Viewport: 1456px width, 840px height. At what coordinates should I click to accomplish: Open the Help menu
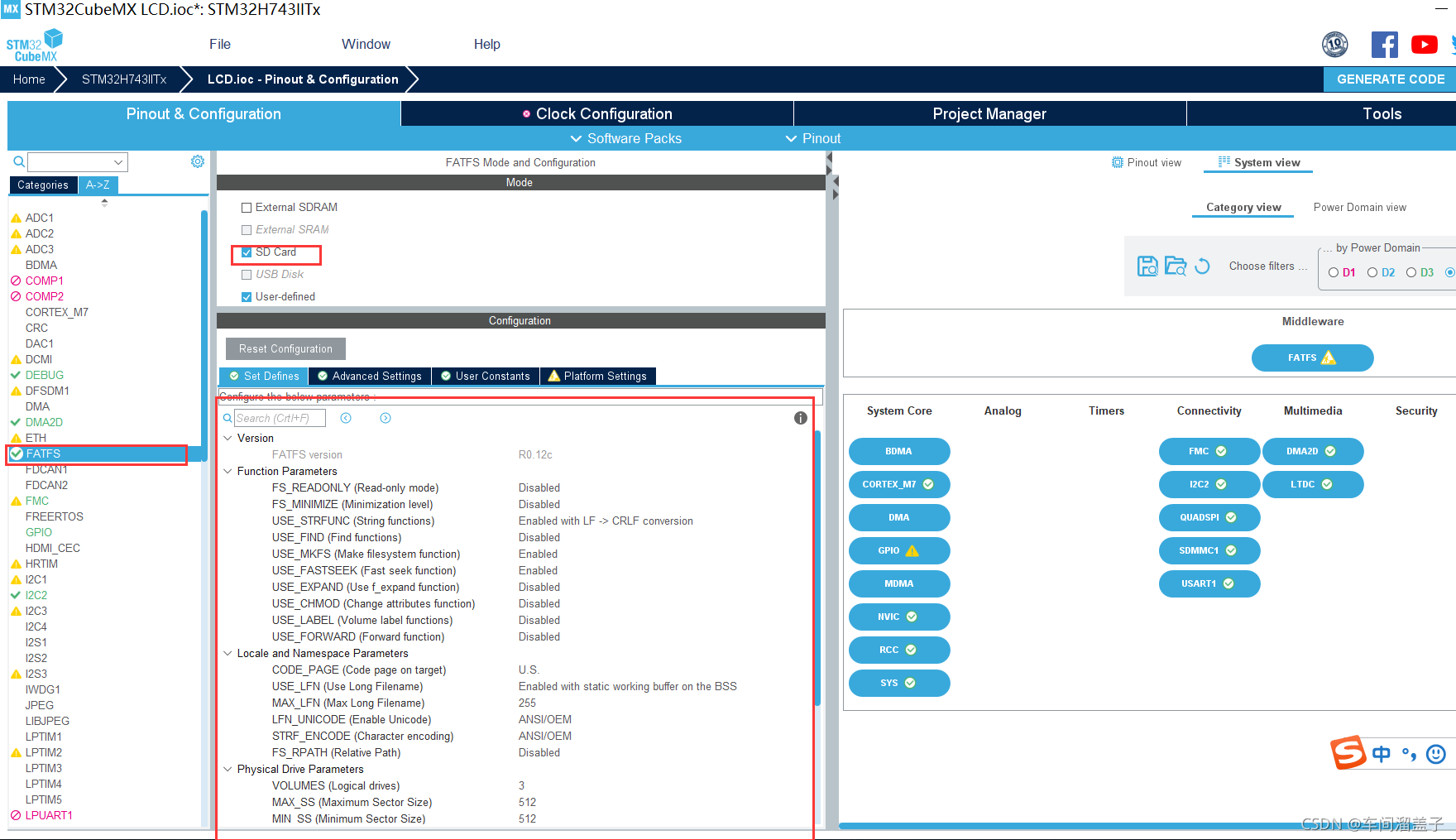[486, 44]
